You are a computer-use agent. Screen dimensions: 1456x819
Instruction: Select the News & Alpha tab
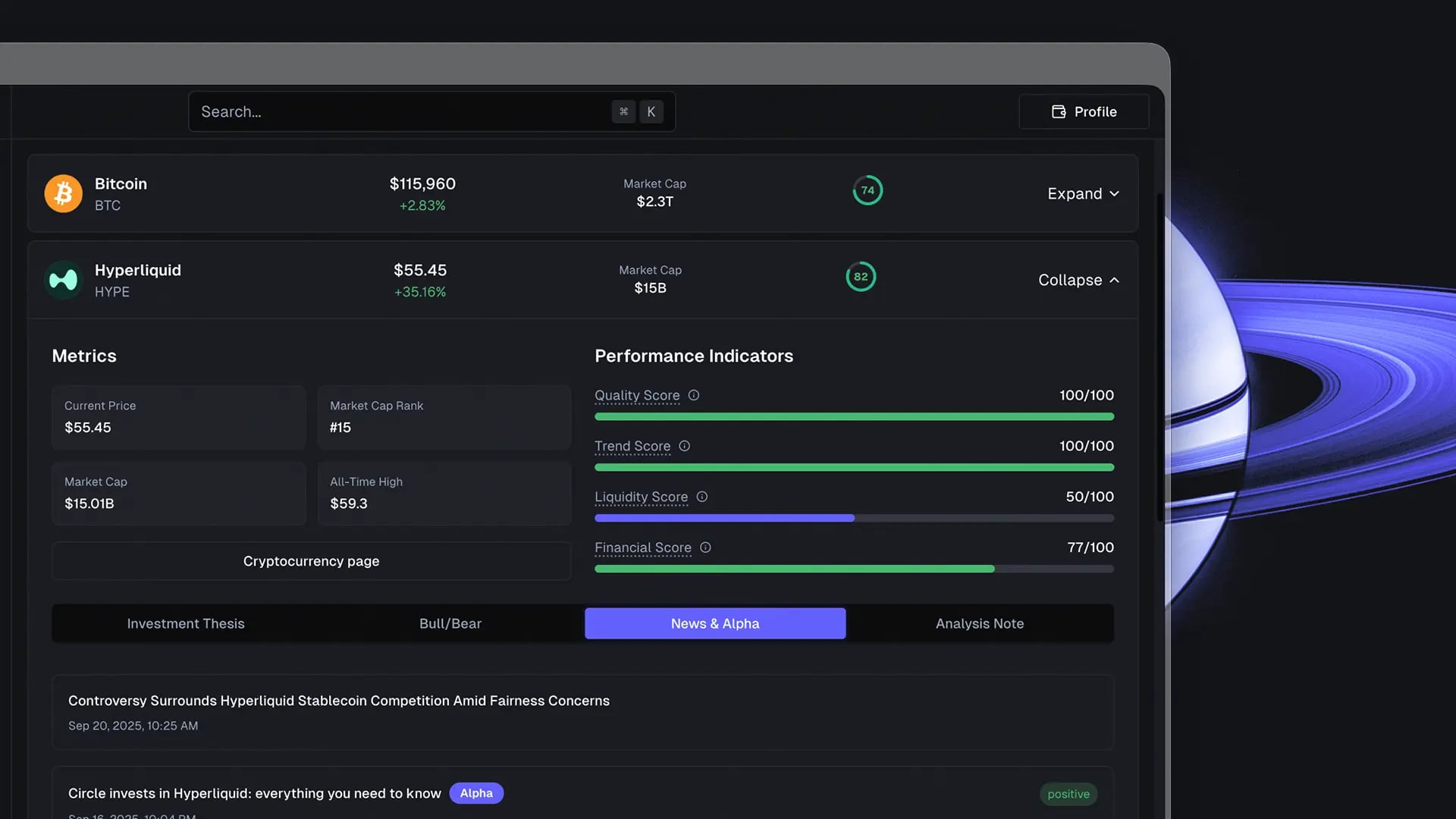pos(715,623)
